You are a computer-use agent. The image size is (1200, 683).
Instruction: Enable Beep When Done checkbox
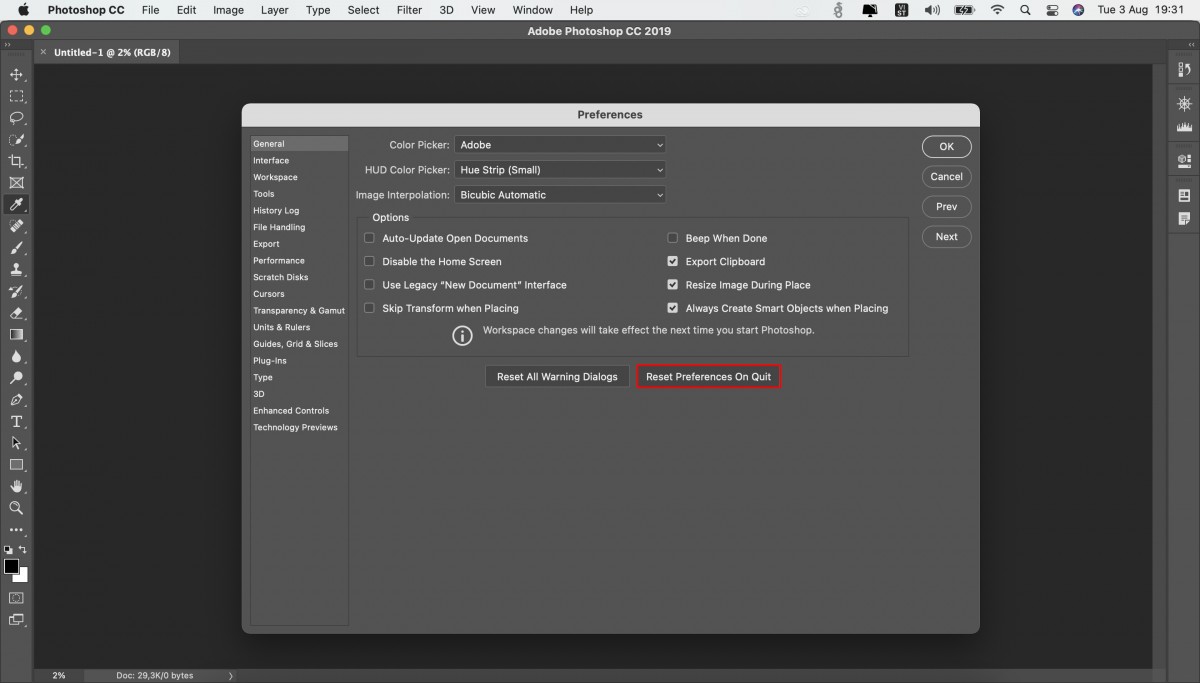pyautogui.click(x=673, y=238)
